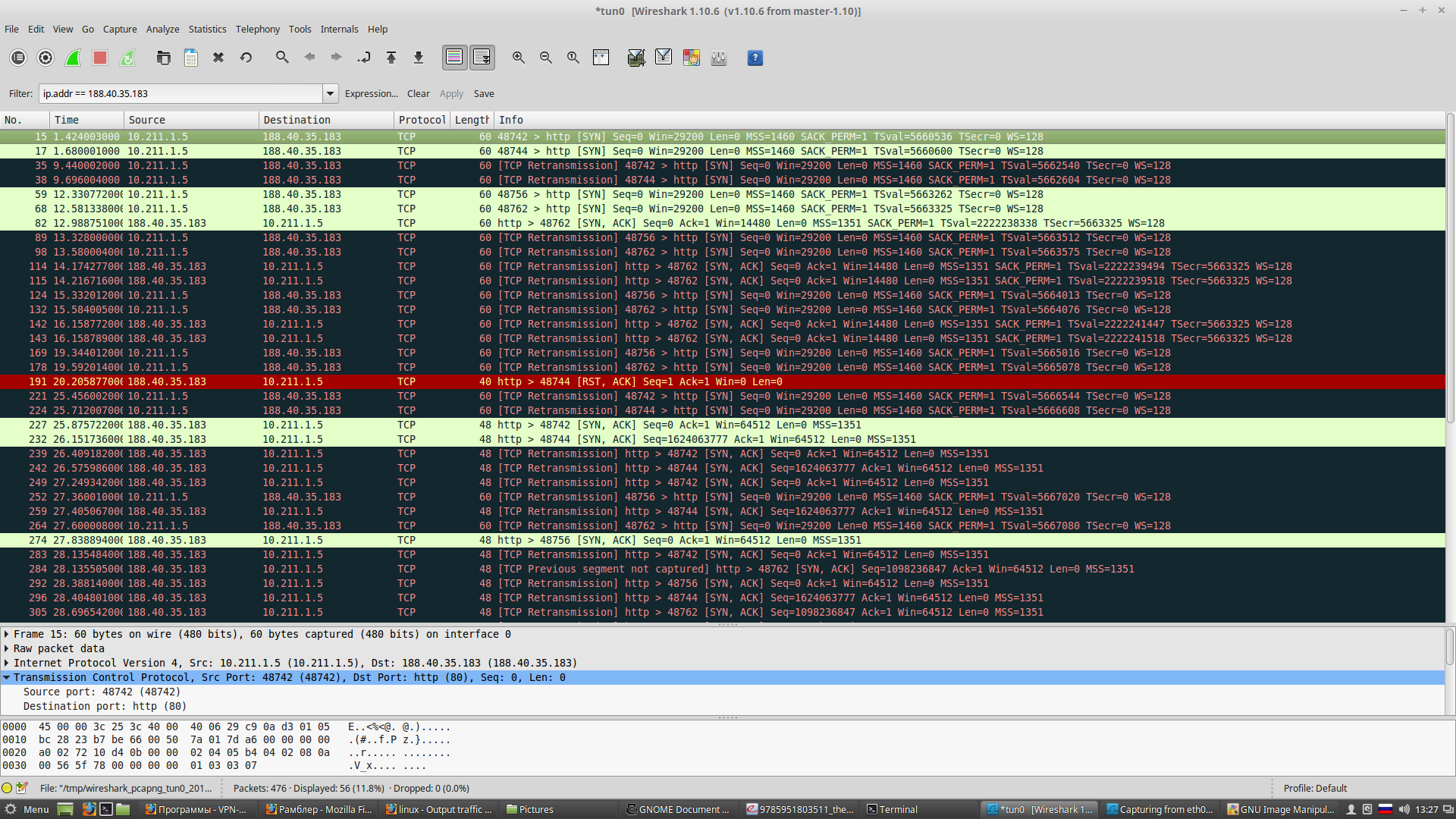This screenshot has width=1456, height=819.
Task: Click the Expression... button
Action: pyautogui.click(x=371, y=94)
